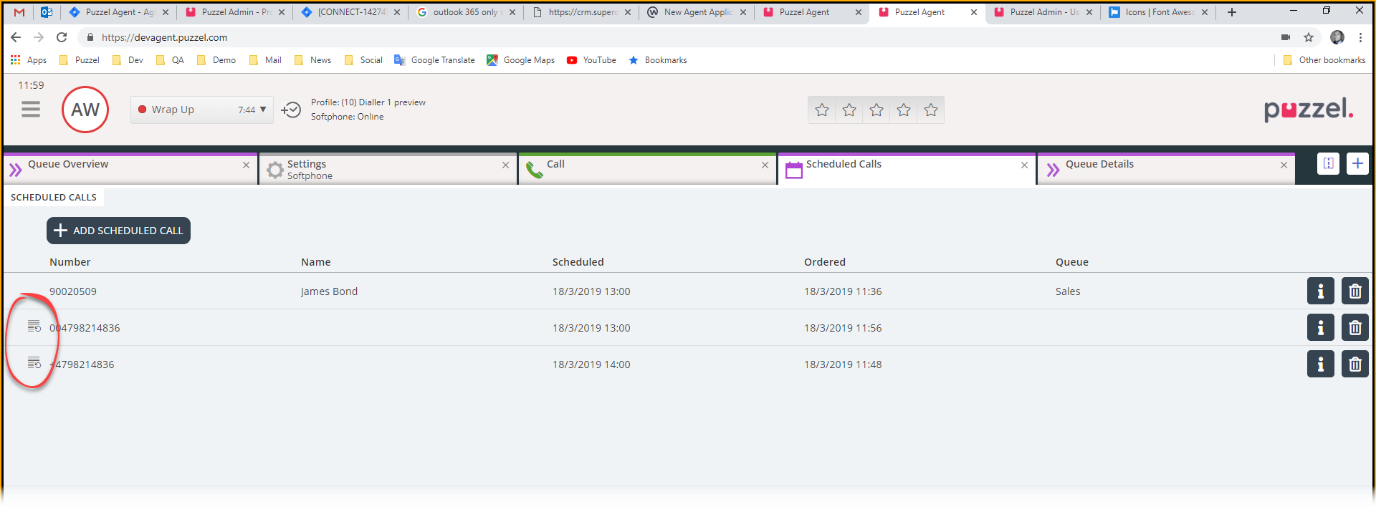Delete the James Bond scheduled call
This screenshot has height=507, width=1376.
point(1355,292)
